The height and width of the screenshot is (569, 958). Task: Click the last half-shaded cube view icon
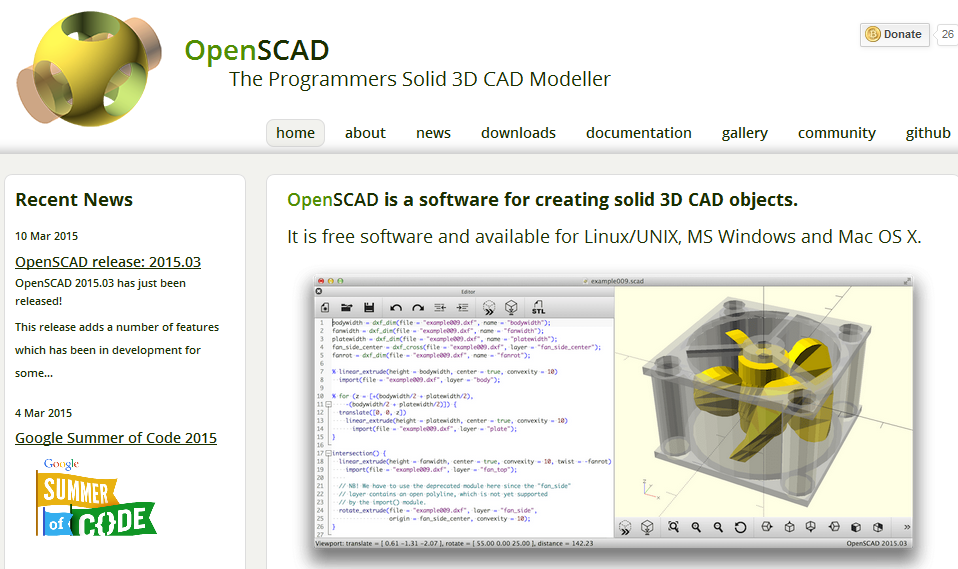pyautogui.click(x=878, y=527)
